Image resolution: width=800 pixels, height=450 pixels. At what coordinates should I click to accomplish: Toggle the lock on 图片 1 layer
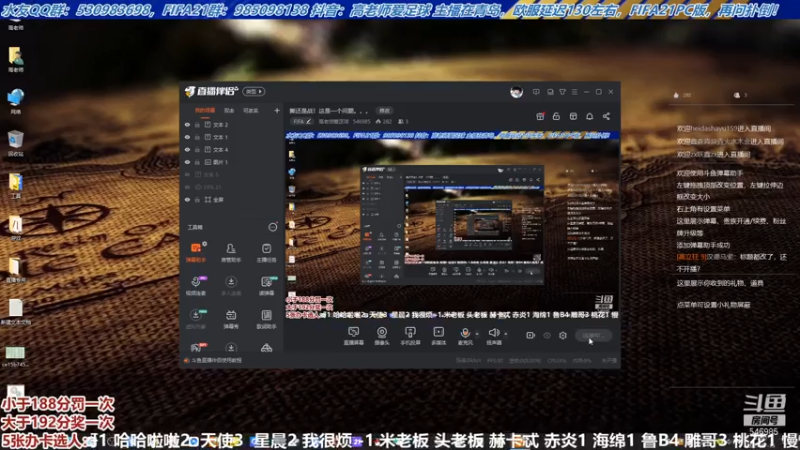(197, 162)
